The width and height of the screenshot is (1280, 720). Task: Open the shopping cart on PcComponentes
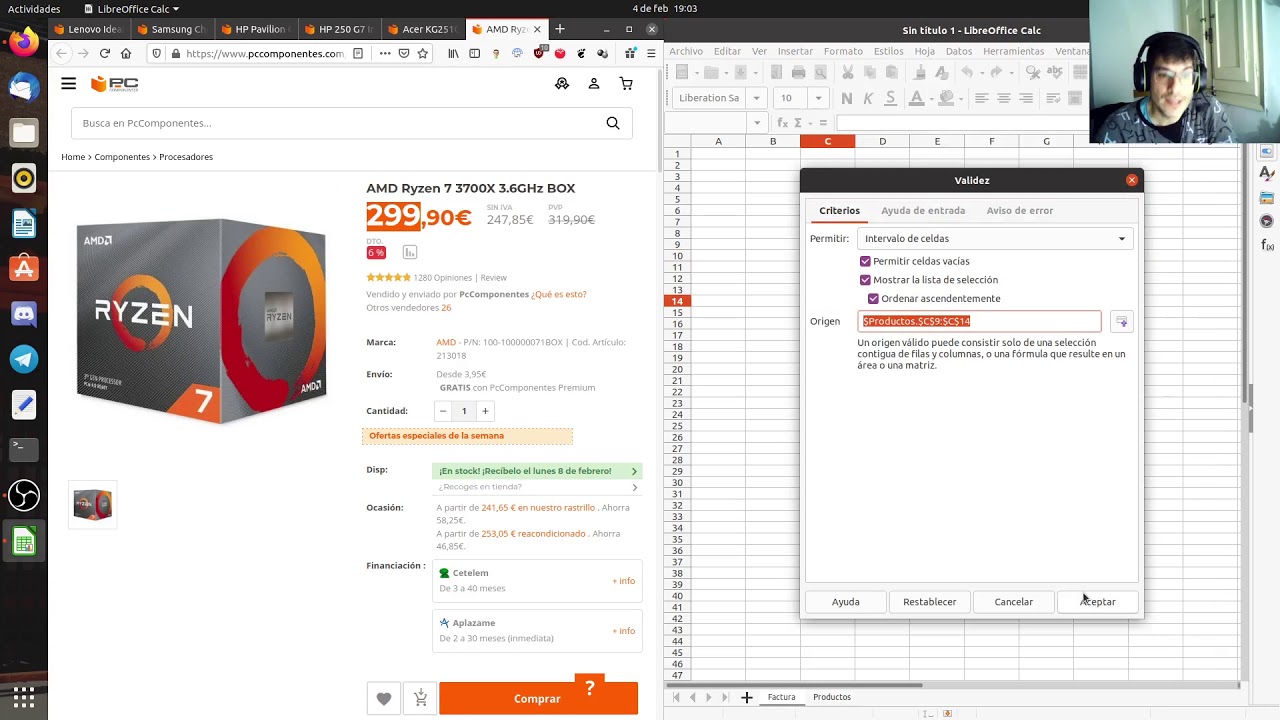point(626,84)
